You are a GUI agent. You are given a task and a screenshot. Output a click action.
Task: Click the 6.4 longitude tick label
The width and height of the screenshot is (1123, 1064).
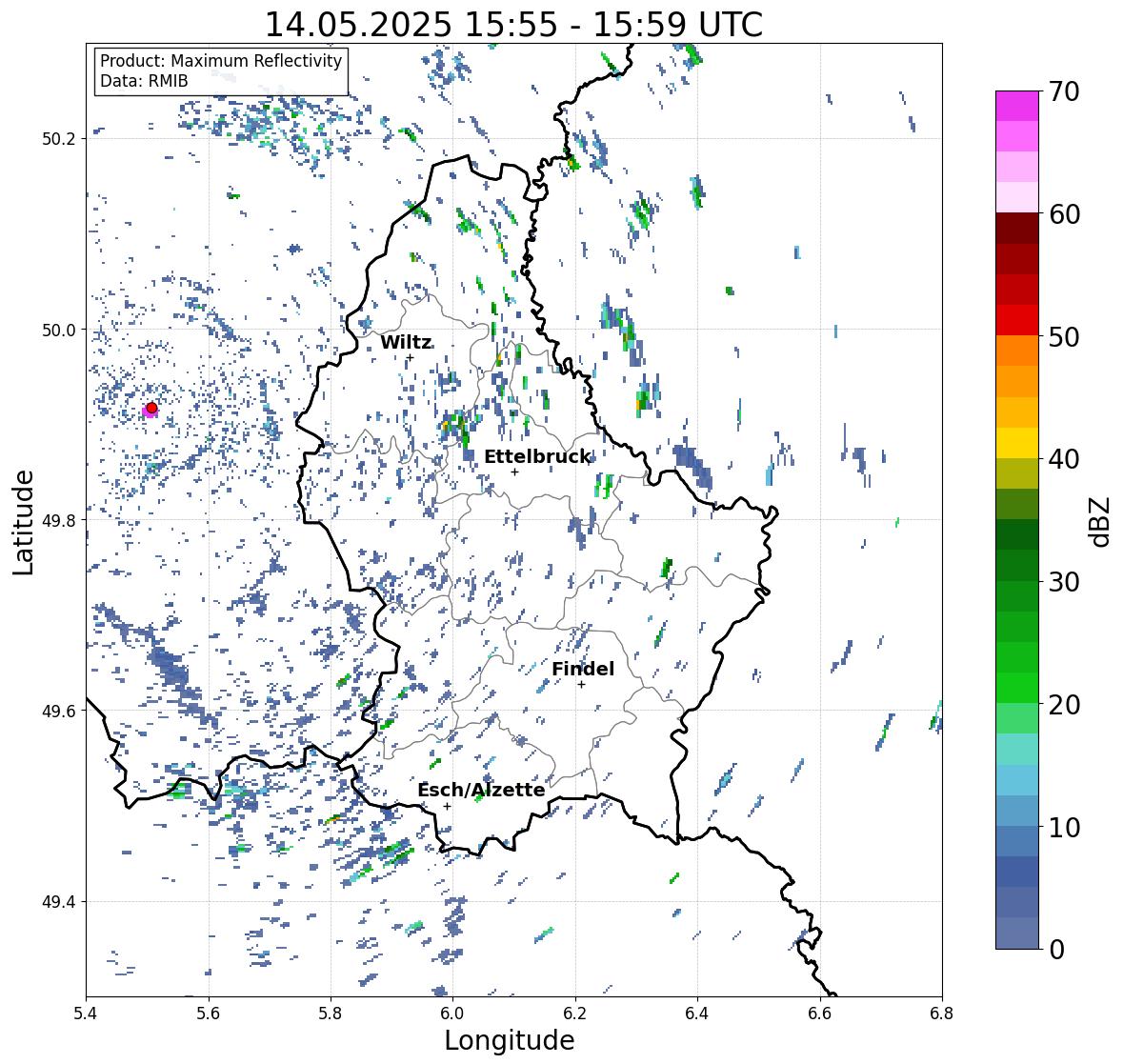[x=697, y=1014]
